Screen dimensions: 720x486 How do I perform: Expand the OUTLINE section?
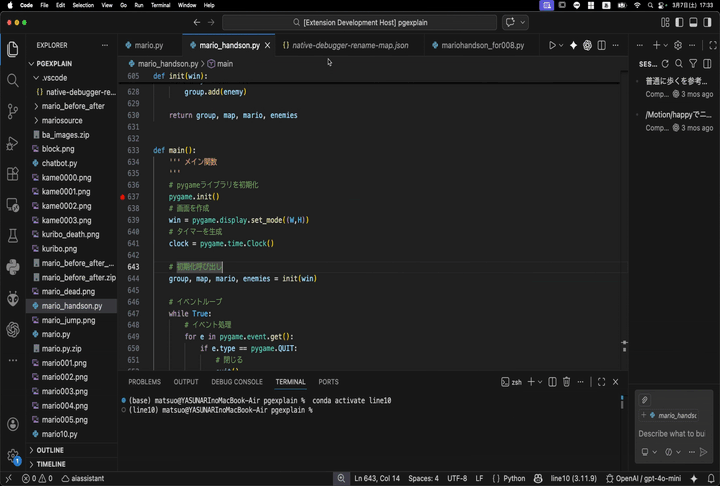50,450
